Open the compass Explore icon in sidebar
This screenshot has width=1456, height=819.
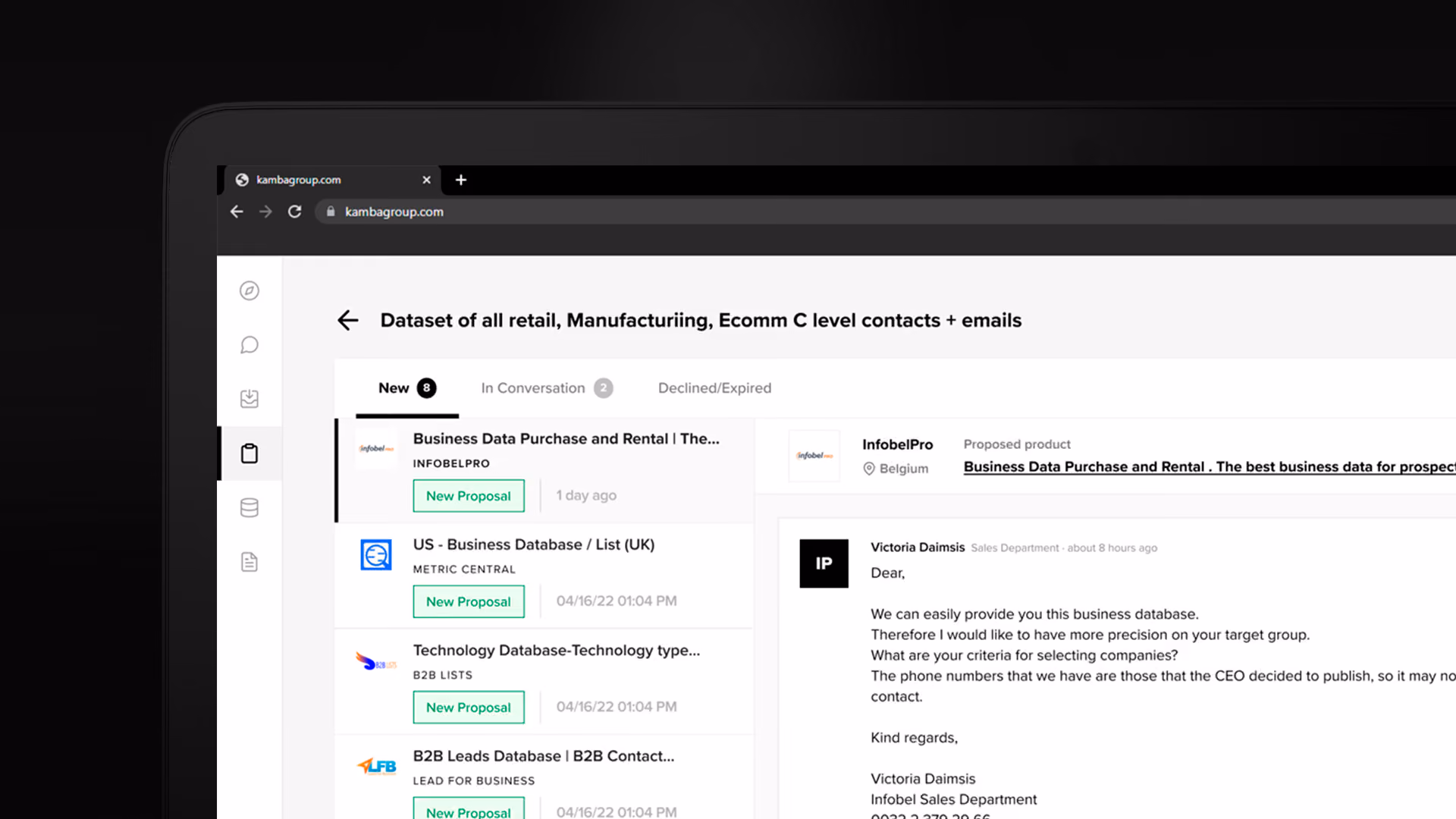[249, 290]
